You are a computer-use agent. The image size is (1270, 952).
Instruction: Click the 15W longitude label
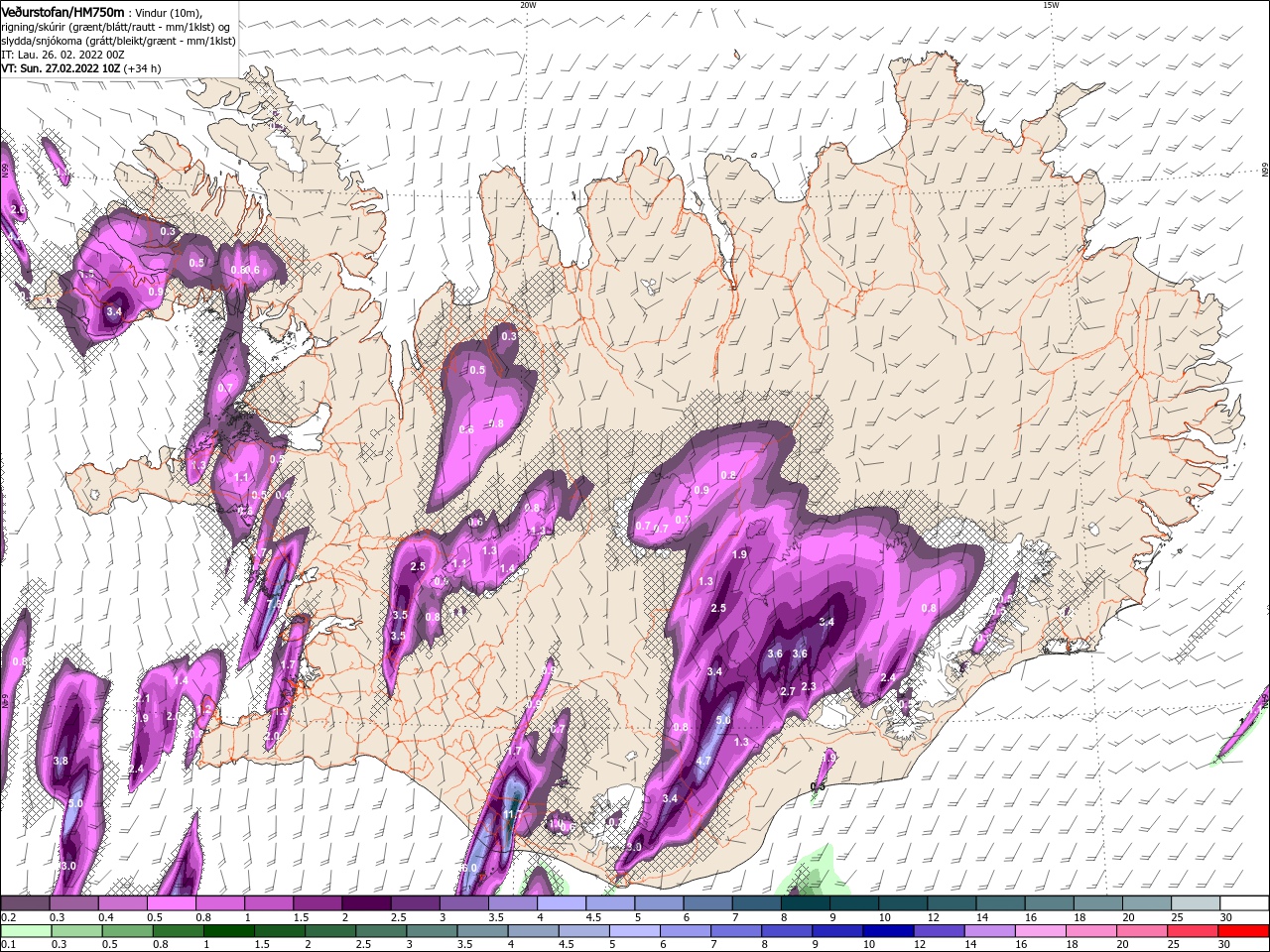click(1050, 5)
